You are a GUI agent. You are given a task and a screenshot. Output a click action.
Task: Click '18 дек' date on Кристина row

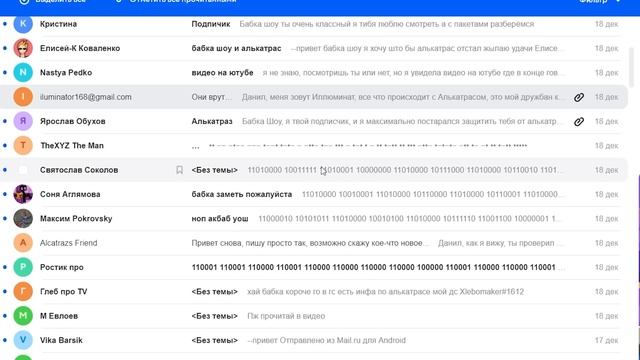pyautogui.click(x=607, y=24)
